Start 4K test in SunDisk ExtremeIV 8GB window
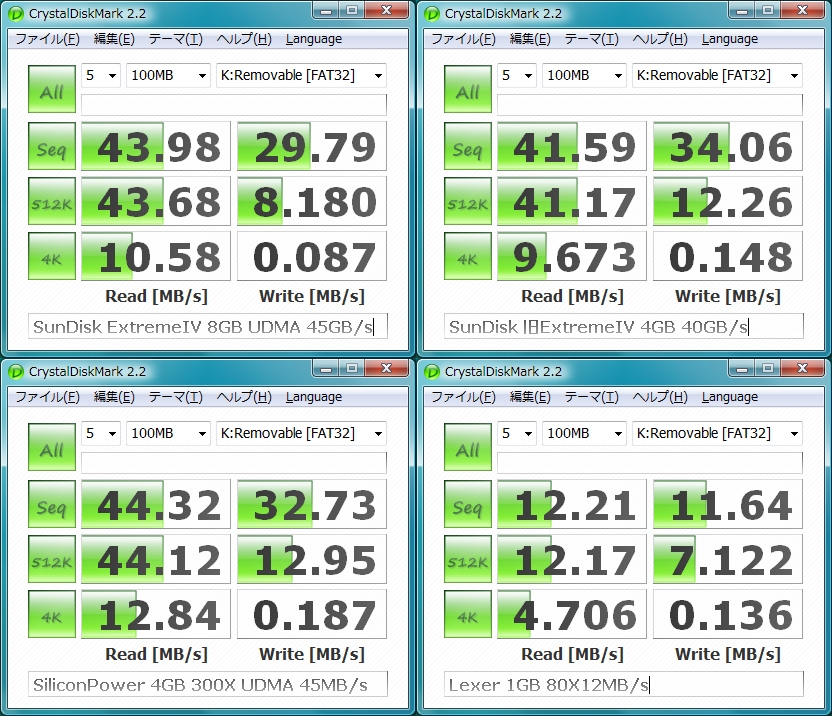The height and width of the screenshot is (716, 832). coord(51,256)
